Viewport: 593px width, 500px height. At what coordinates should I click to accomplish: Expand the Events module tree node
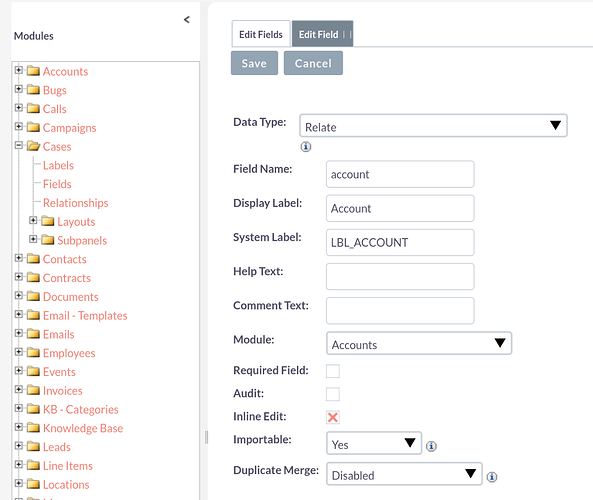click(x=19, y=370)
